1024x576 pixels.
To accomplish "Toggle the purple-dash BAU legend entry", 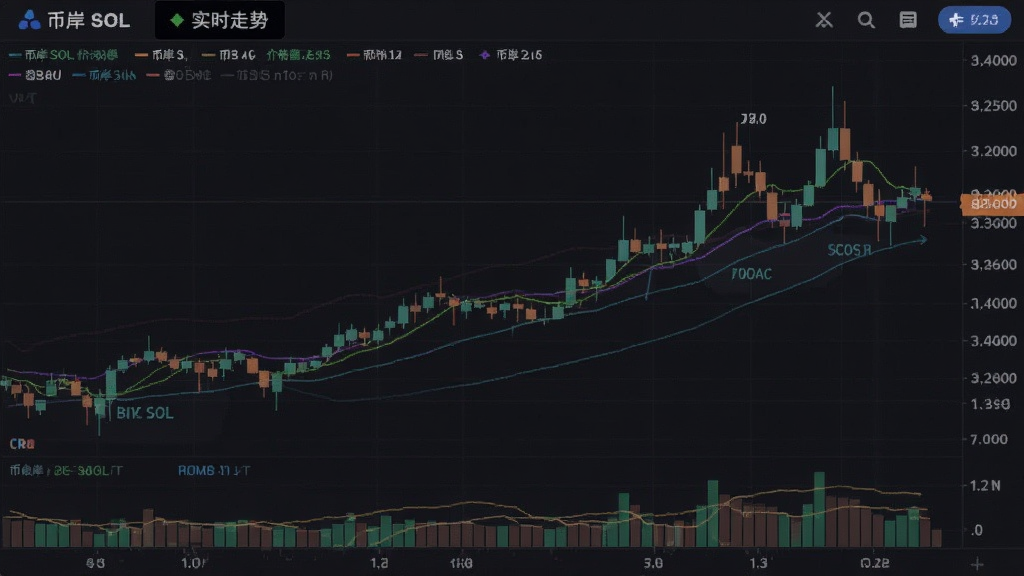I will point(35,75).
